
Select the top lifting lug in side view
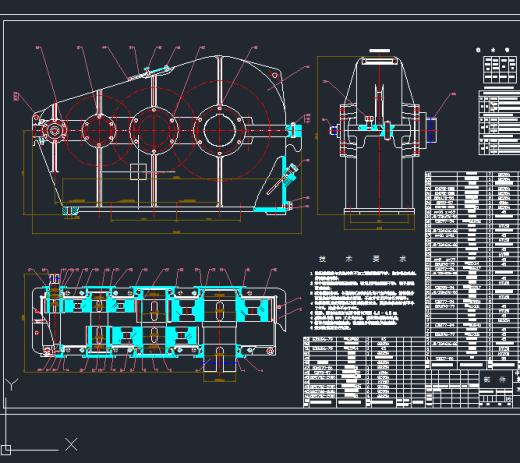pyautogui.click(x=380, y=61)
